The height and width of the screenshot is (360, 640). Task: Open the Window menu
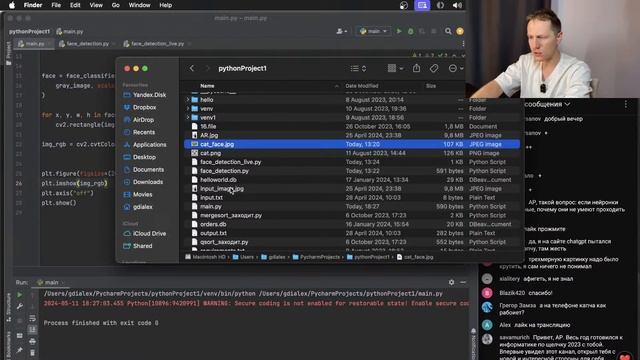(x=140, y=5)
